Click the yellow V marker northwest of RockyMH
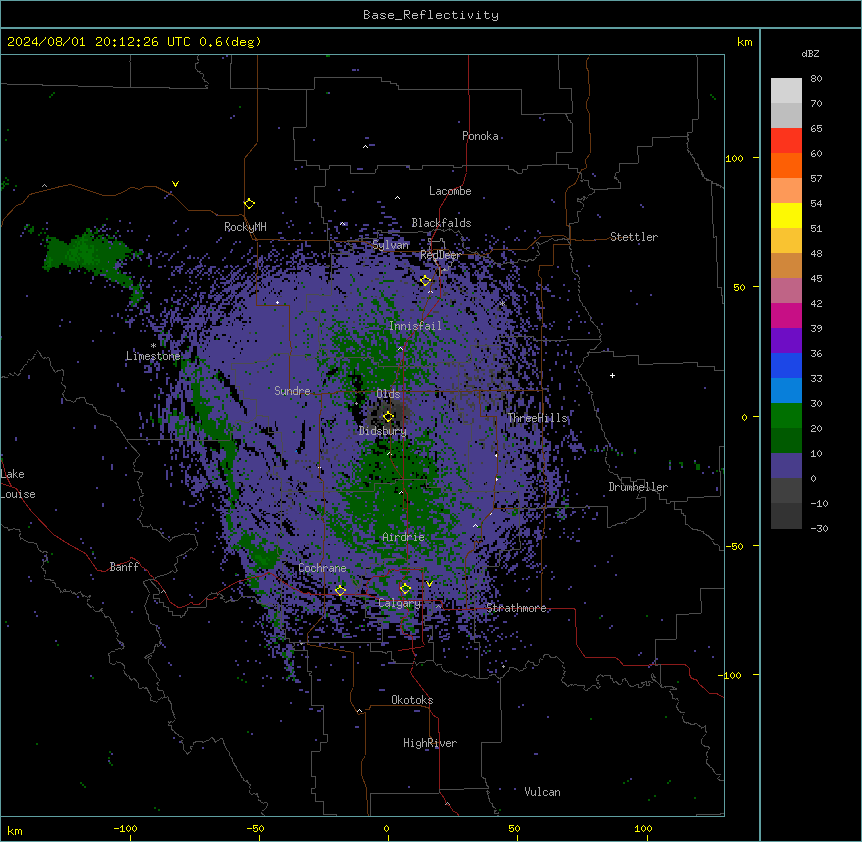Image resolution: width=862 pixels, height=842 pixels. [x=175, y=184]
